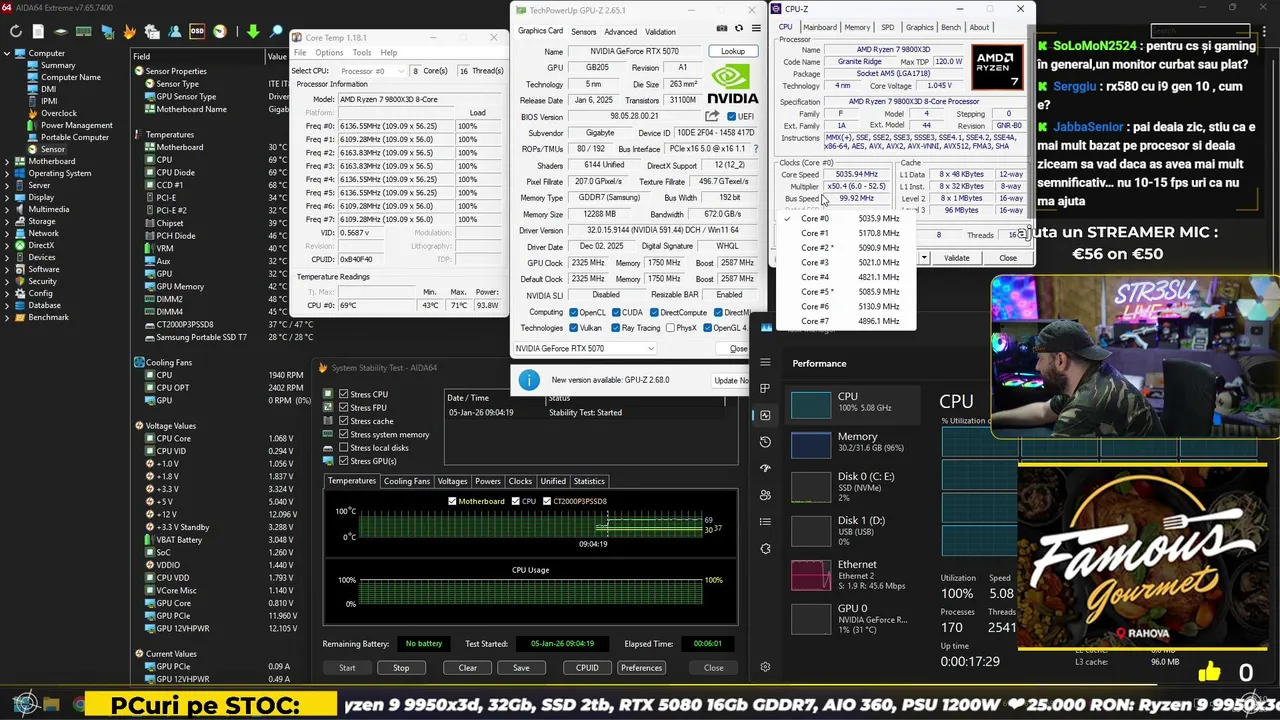Open Task Manager Users icon

pyautogui.click(x=765, y=495)
